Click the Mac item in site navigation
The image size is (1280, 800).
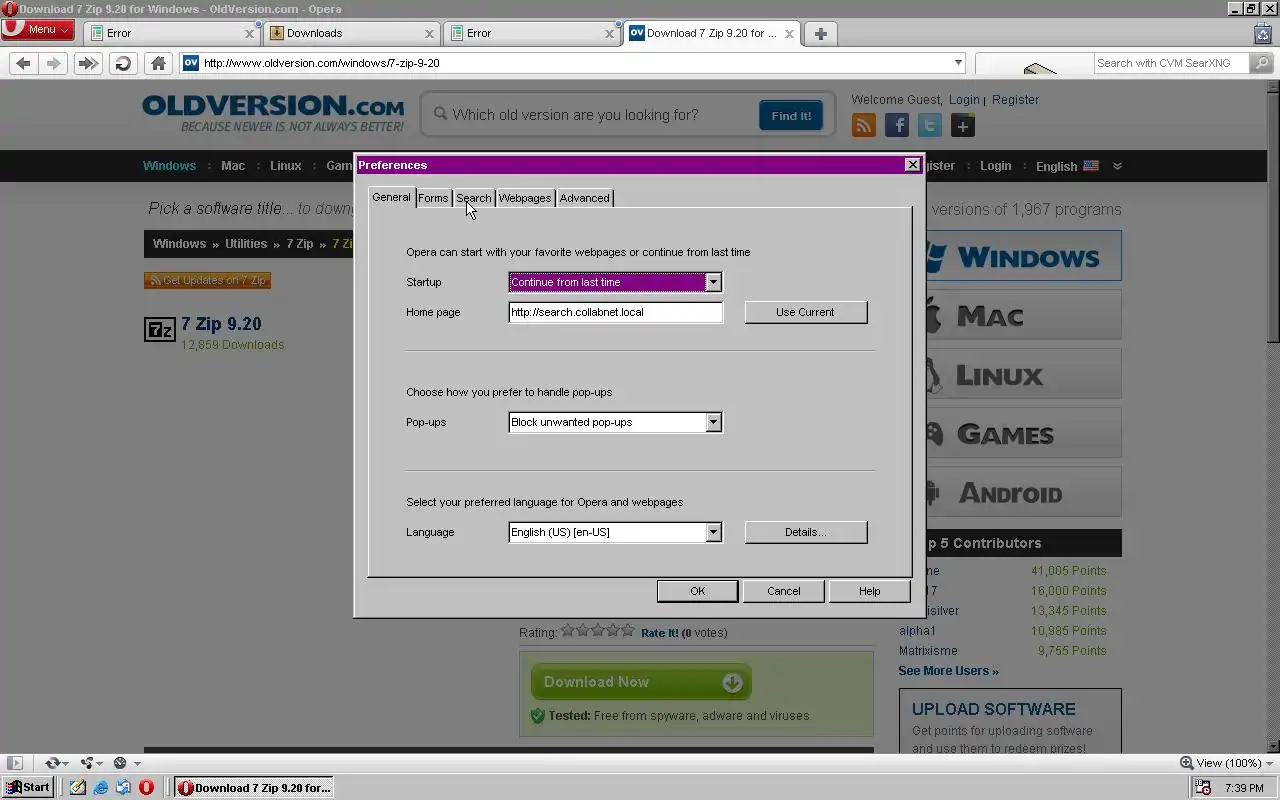[233, 166]
